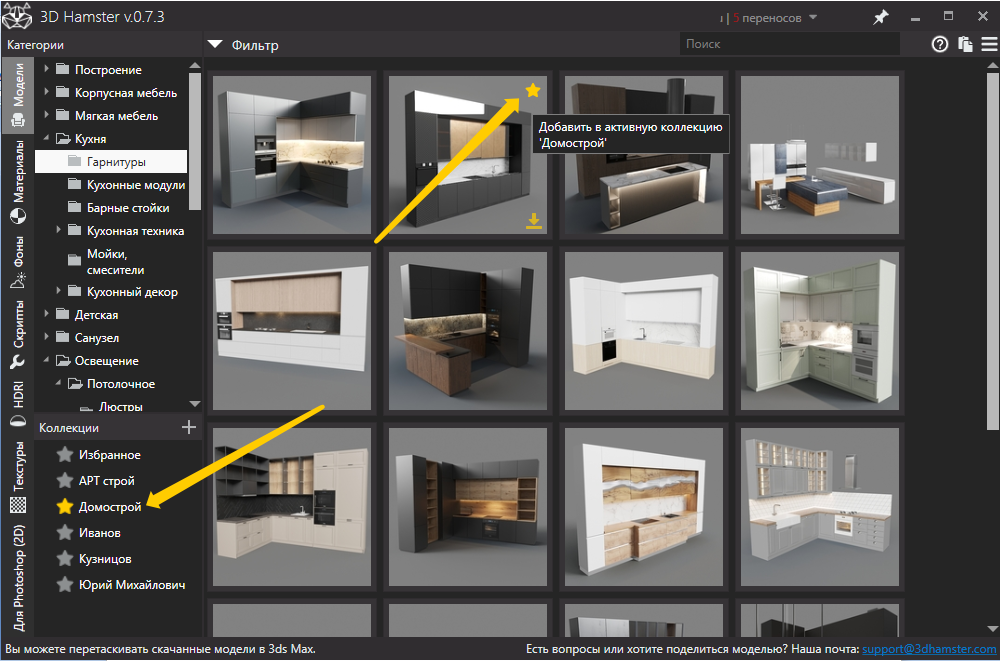Select the sage green corner kitchen thumbnail
The image size is (1000, 661).
click(820, 331)
